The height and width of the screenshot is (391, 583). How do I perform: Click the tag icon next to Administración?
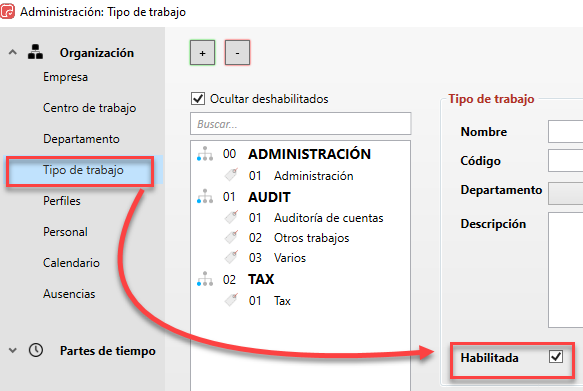click(x=231, y=175)
